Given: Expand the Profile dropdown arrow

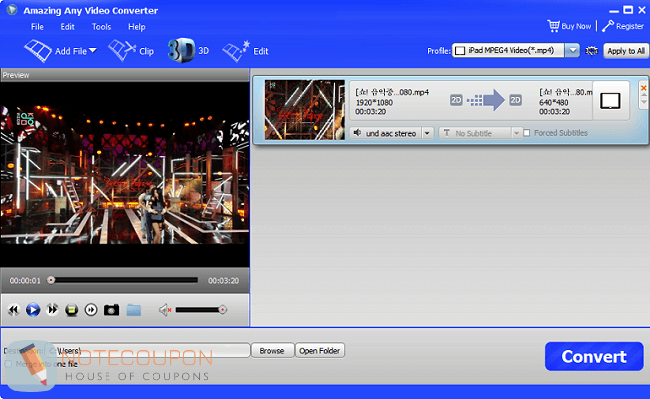Looking at the screenshot, I should click(572, 51).
